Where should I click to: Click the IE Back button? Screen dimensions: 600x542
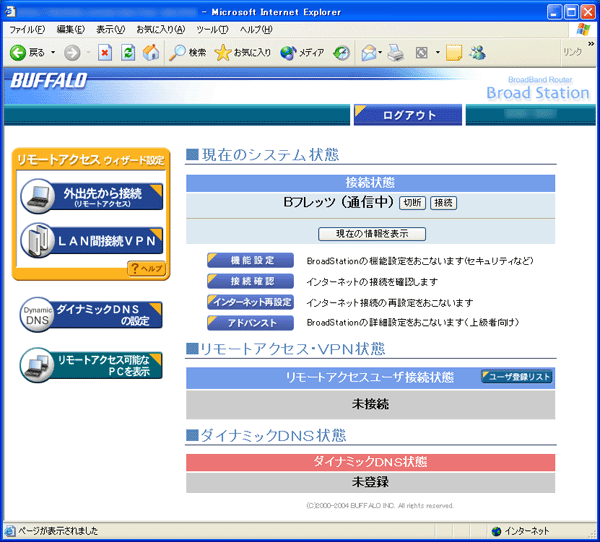[27, 52]
